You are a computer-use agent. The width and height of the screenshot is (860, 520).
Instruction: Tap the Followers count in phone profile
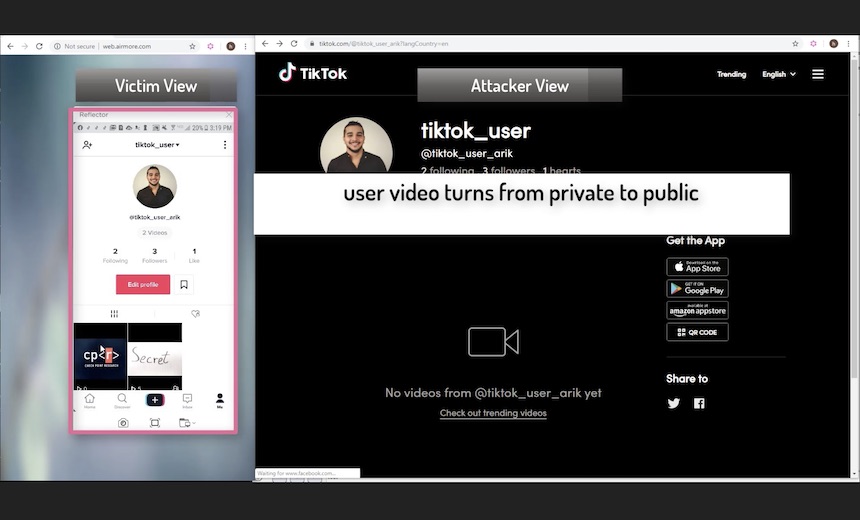155,256
